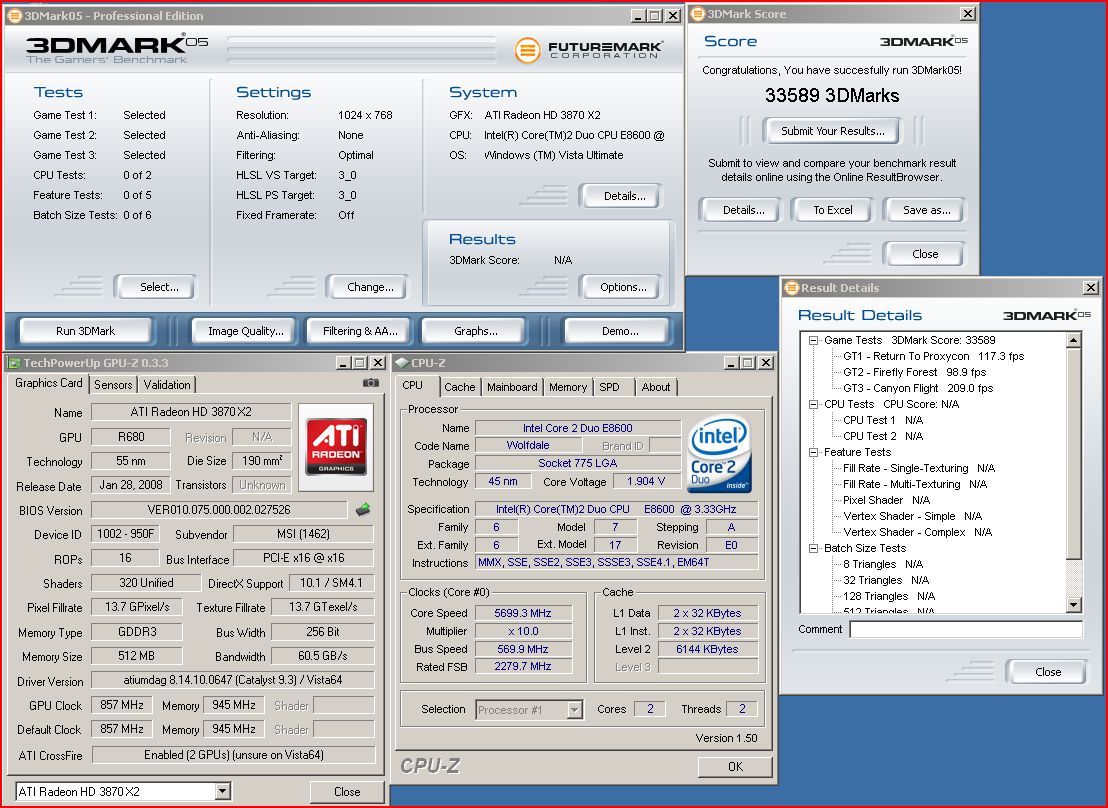Open the About tab in CPU-Z
The height and width of the screenshot is (808, 1108).
pyautogui.click(x=656, y=387)
